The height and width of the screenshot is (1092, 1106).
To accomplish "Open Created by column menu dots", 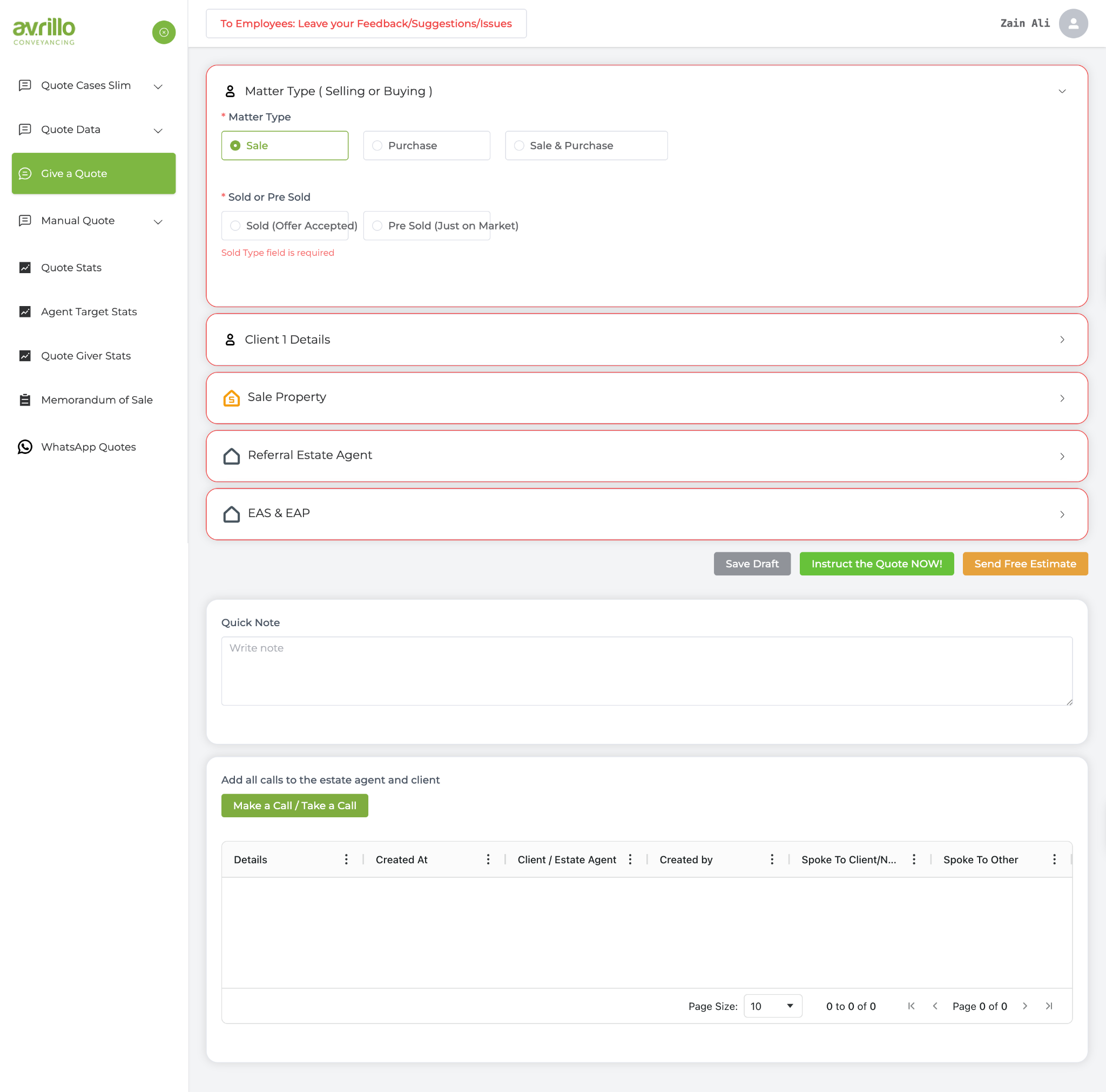I will pyautogui.click(x=772, y=859).
